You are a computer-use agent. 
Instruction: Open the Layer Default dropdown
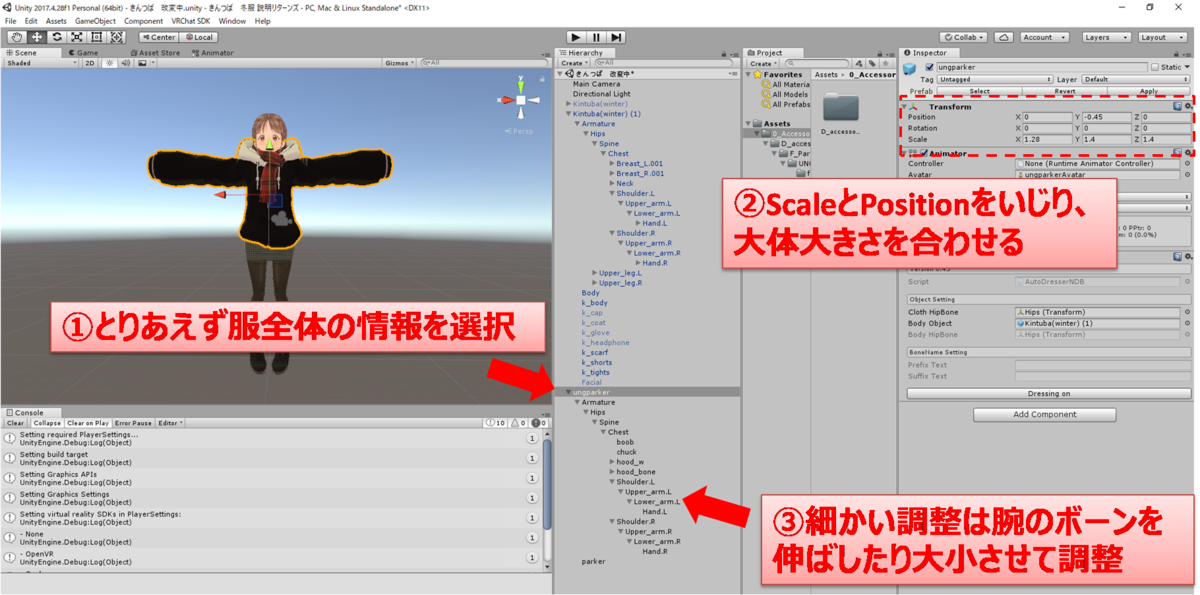pyautogui.click(x=1135, y=79)
